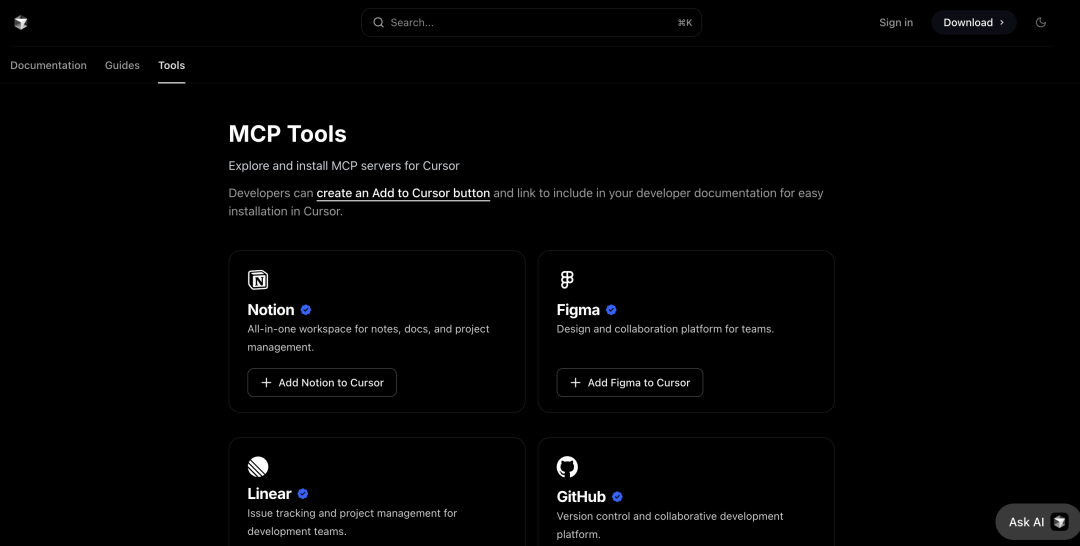1080x546 pixels.
Task: Click the Linear logo icon
Action: 258,466
